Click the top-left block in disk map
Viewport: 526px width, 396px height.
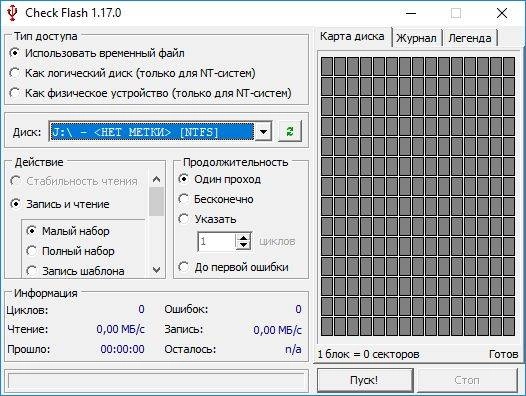click(326, 66)
